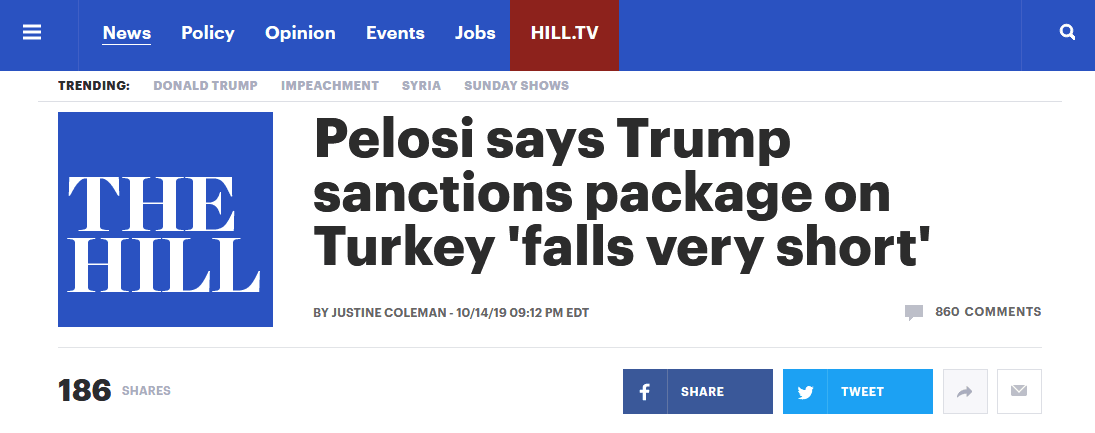Open the Sunday Shows trending link
Image resolution: width=1095 pixels, height=433 pixels.
[x=517, y=86]
